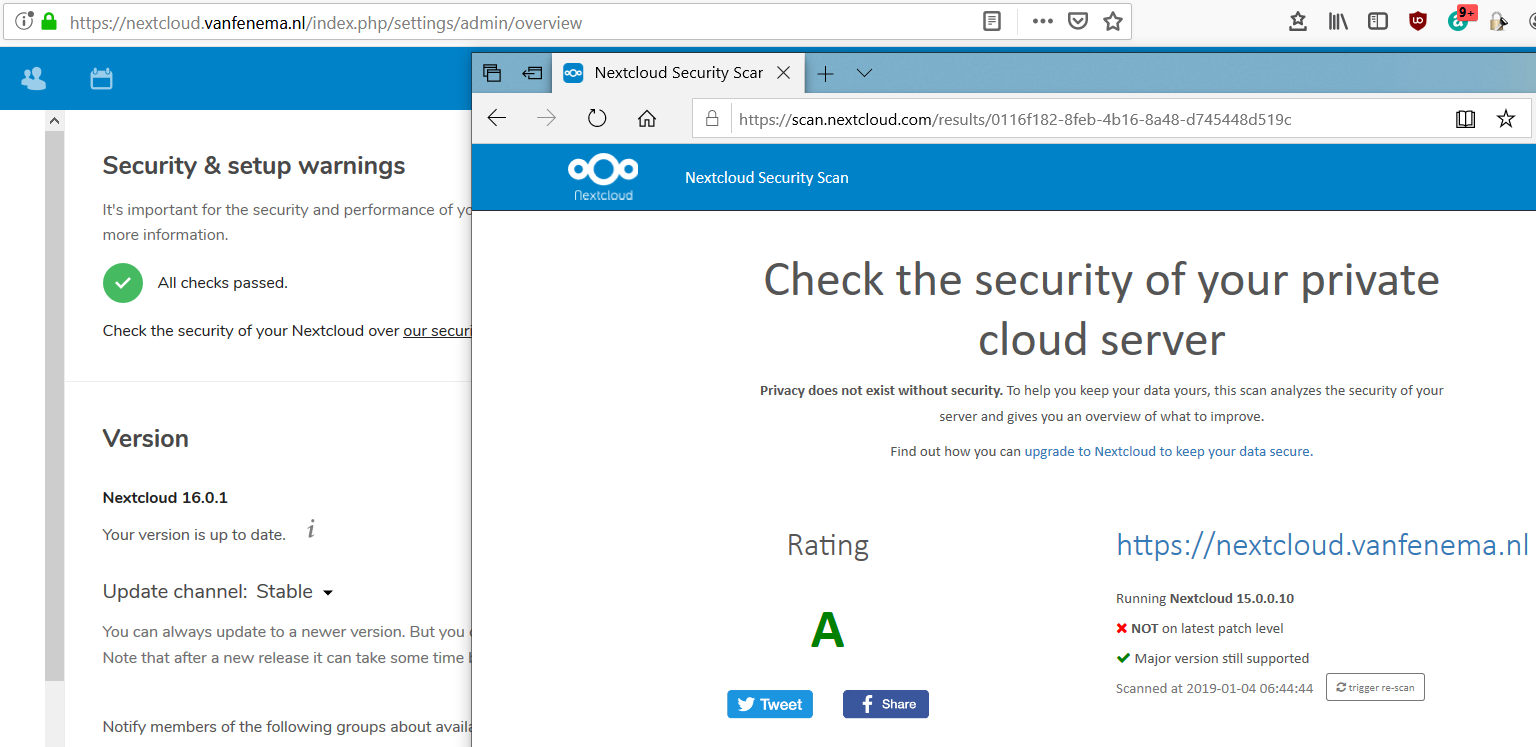Open Firefox bookmarks menu star-tray icon
Screen dimensions: 1536x747
click(x=1298, y=21)
